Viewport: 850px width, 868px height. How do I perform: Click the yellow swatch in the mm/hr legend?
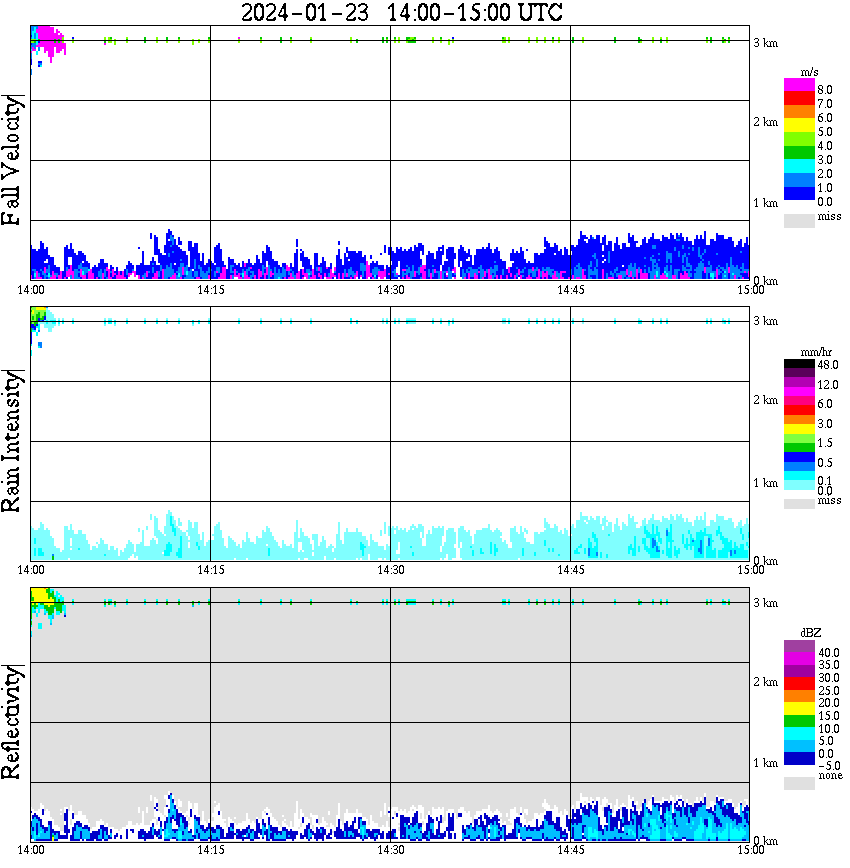pos(799,429)
